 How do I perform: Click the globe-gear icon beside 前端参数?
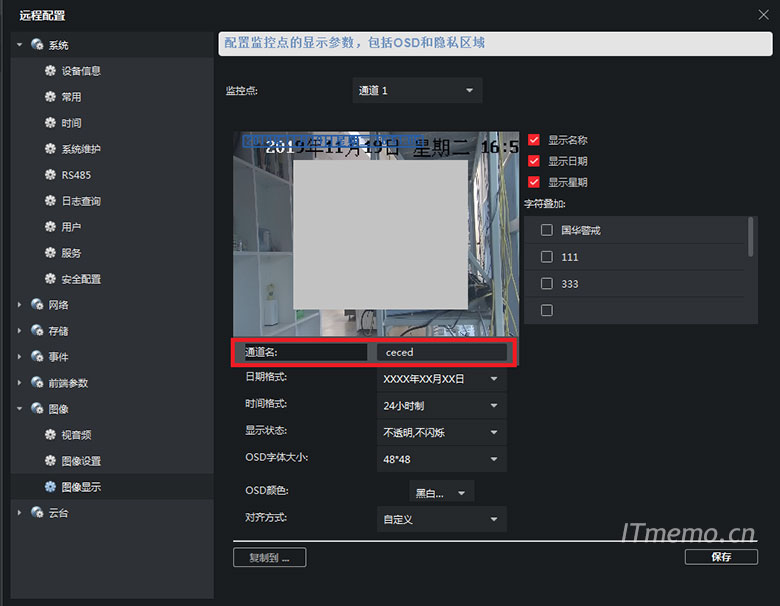click(37, 383)
